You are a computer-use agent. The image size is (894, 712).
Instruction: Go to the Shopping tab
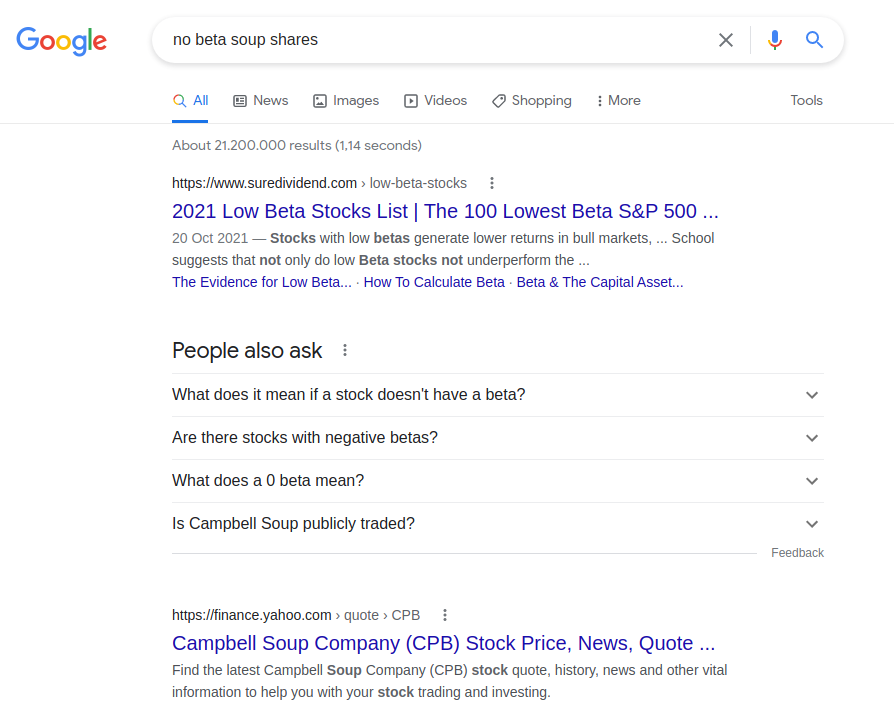pyautogui.click(x=531, y=101)
